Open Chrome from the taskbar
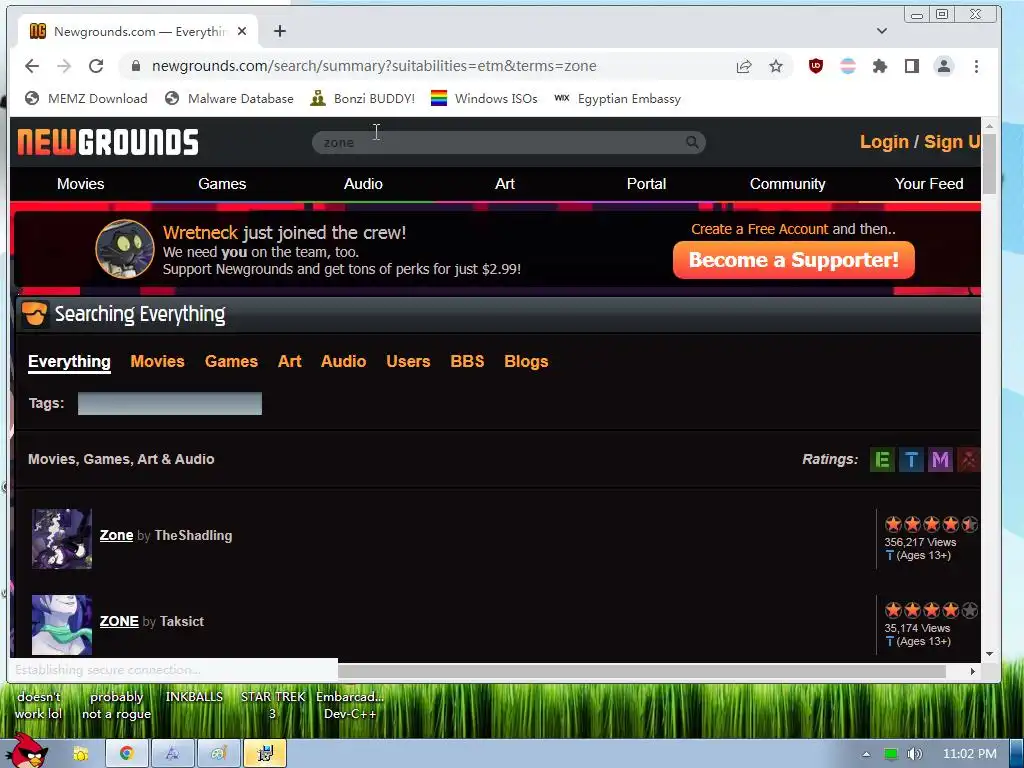This screenshot has height=768, width=1024. tap(127, 753)
